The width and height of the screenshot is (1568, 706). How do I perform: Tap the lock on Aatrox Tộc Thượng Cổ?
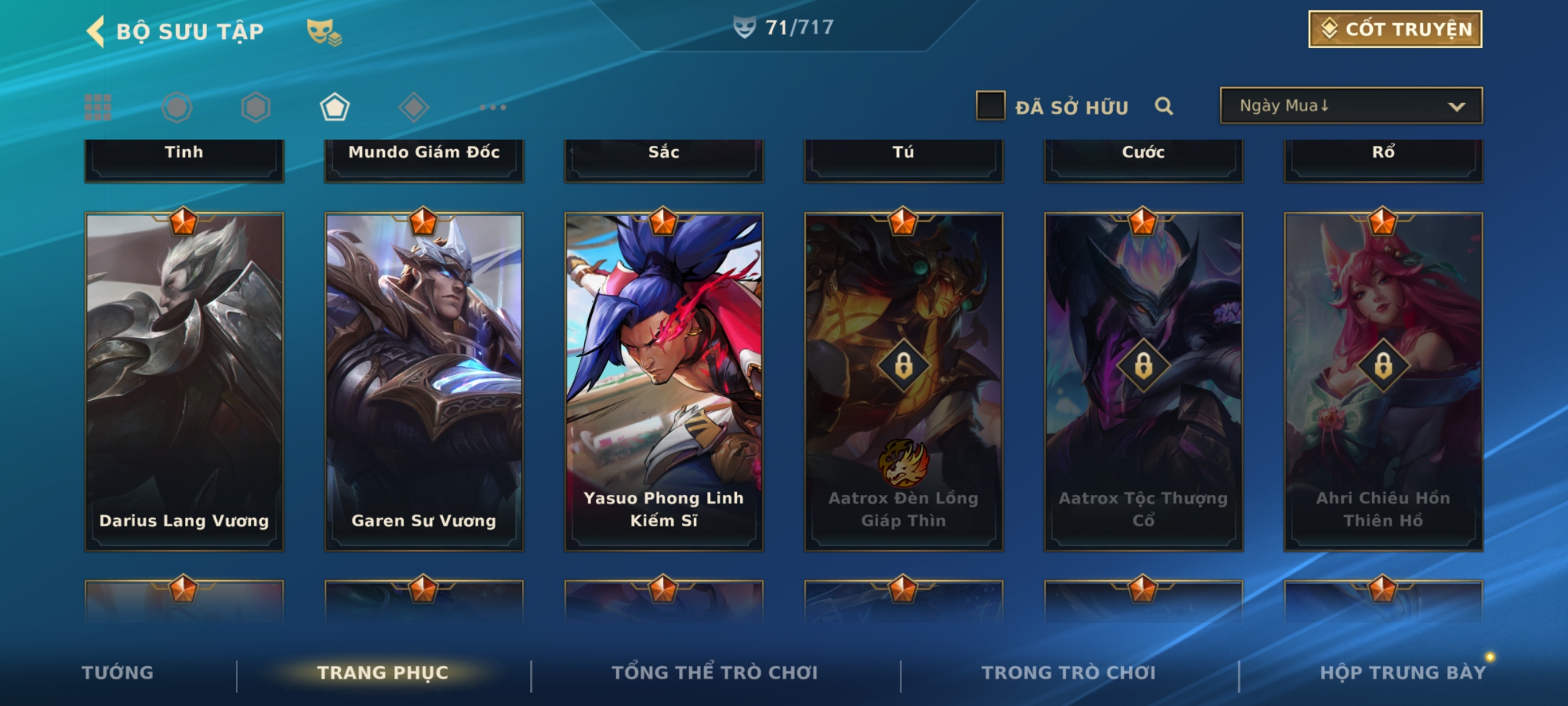[x=1143, y=365]
